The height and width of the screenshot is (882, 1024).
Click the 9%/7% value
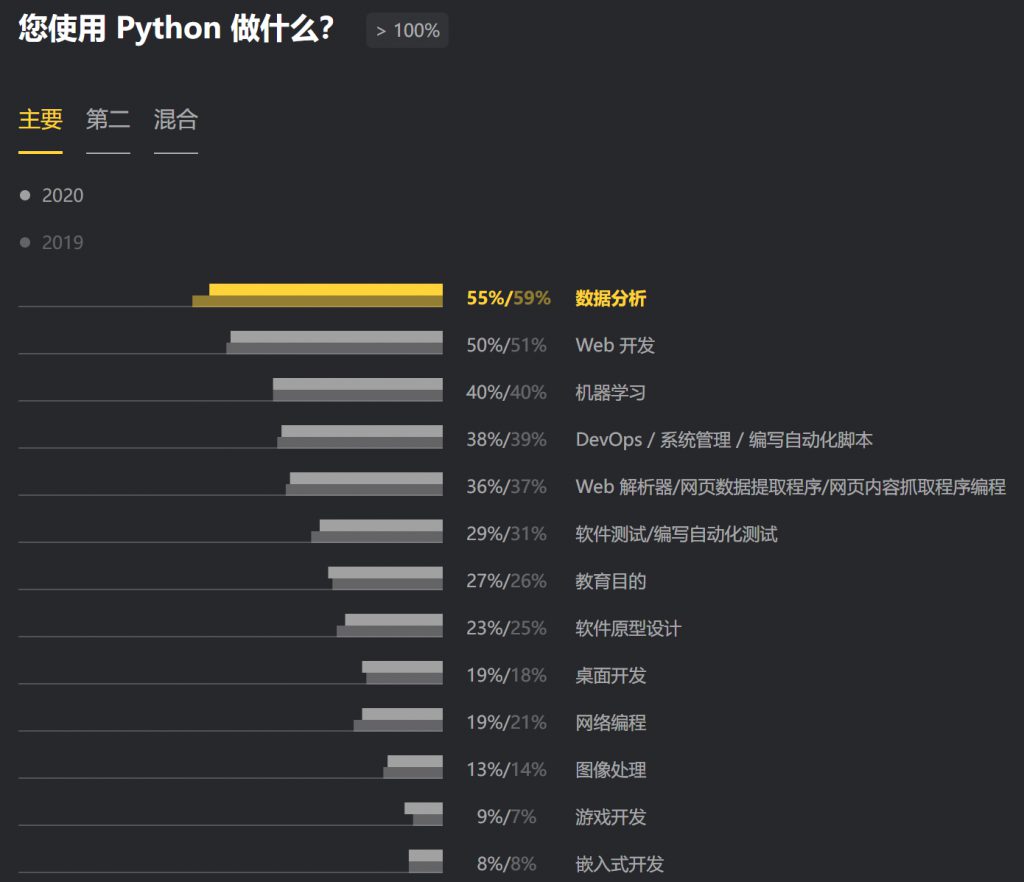(x=506, y=817)
